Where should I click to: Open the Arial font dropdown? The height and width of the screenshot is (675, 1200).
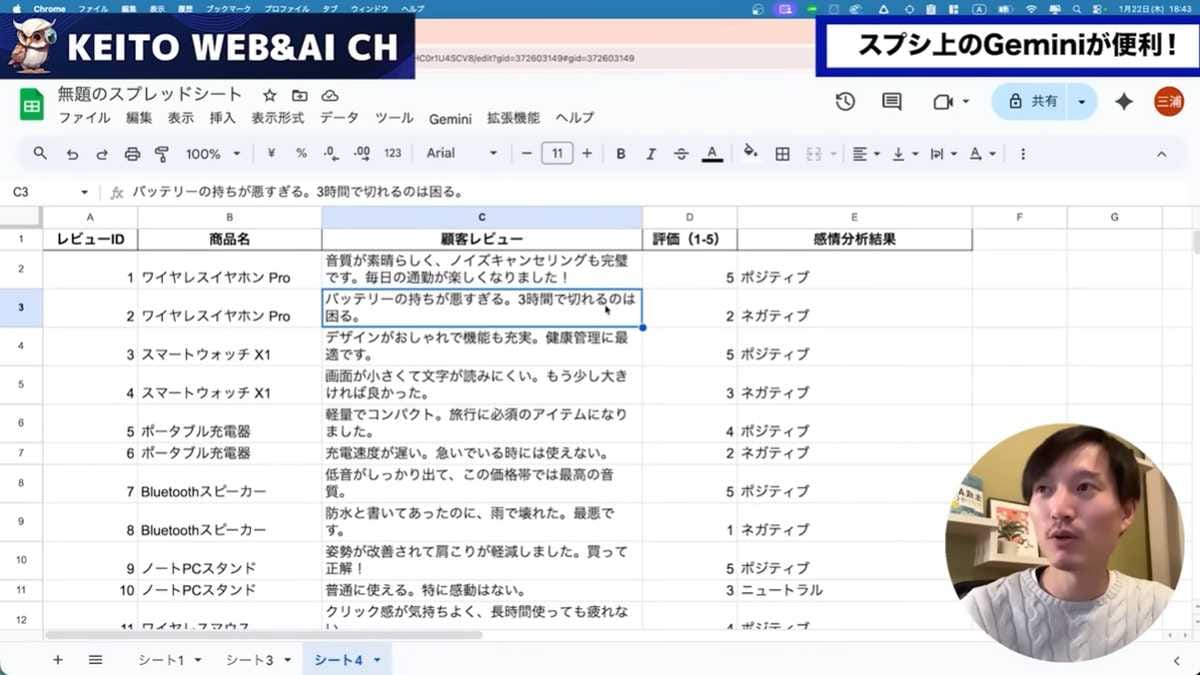(x=460, y=153)
